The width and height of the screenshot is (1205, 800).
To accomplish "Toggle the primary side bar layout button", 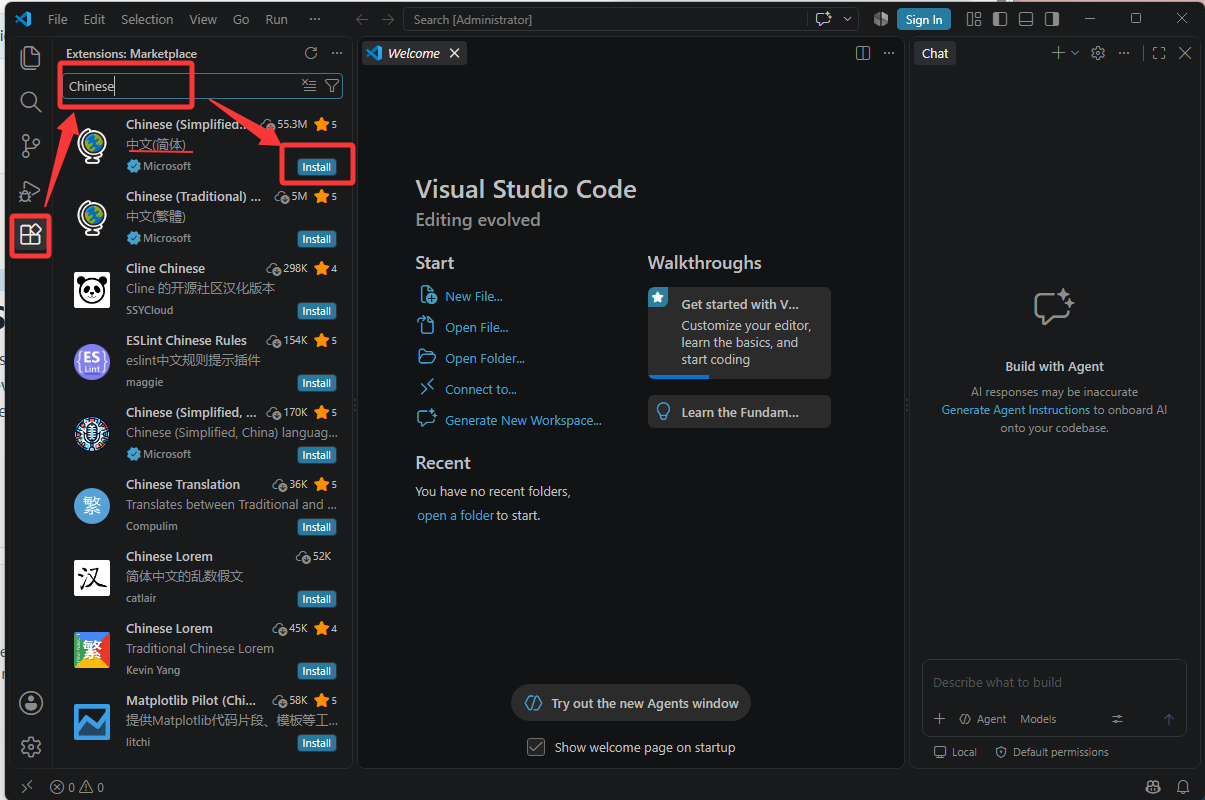I will tap(1000, 19).
